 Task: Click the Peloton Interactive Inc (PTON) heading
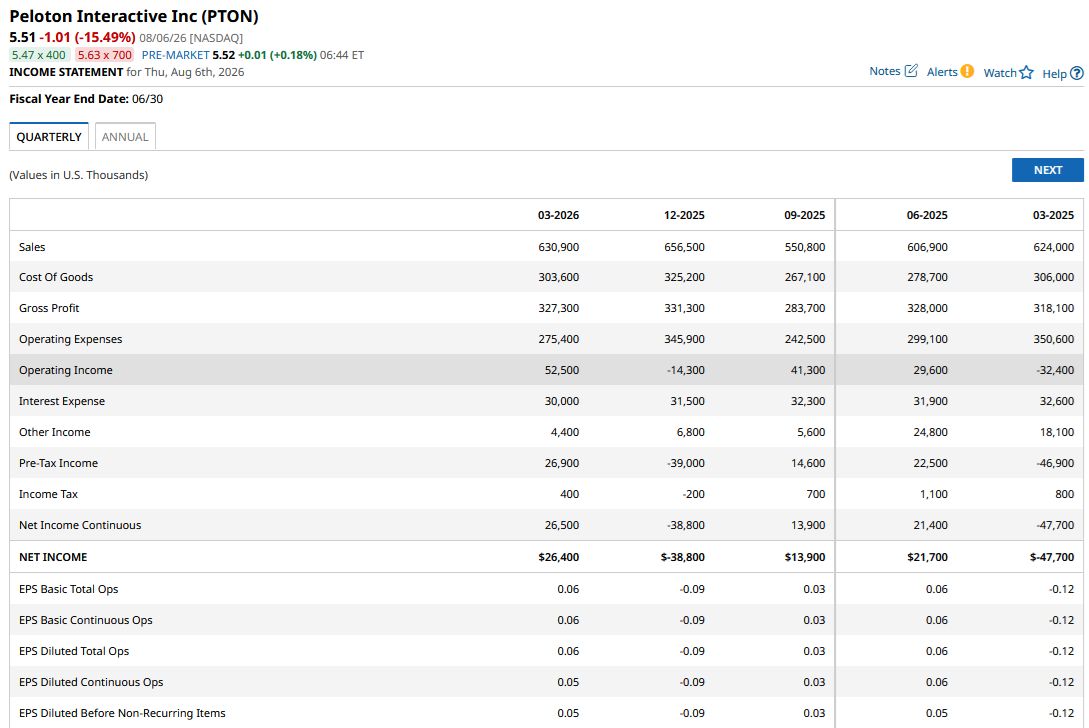134,16
